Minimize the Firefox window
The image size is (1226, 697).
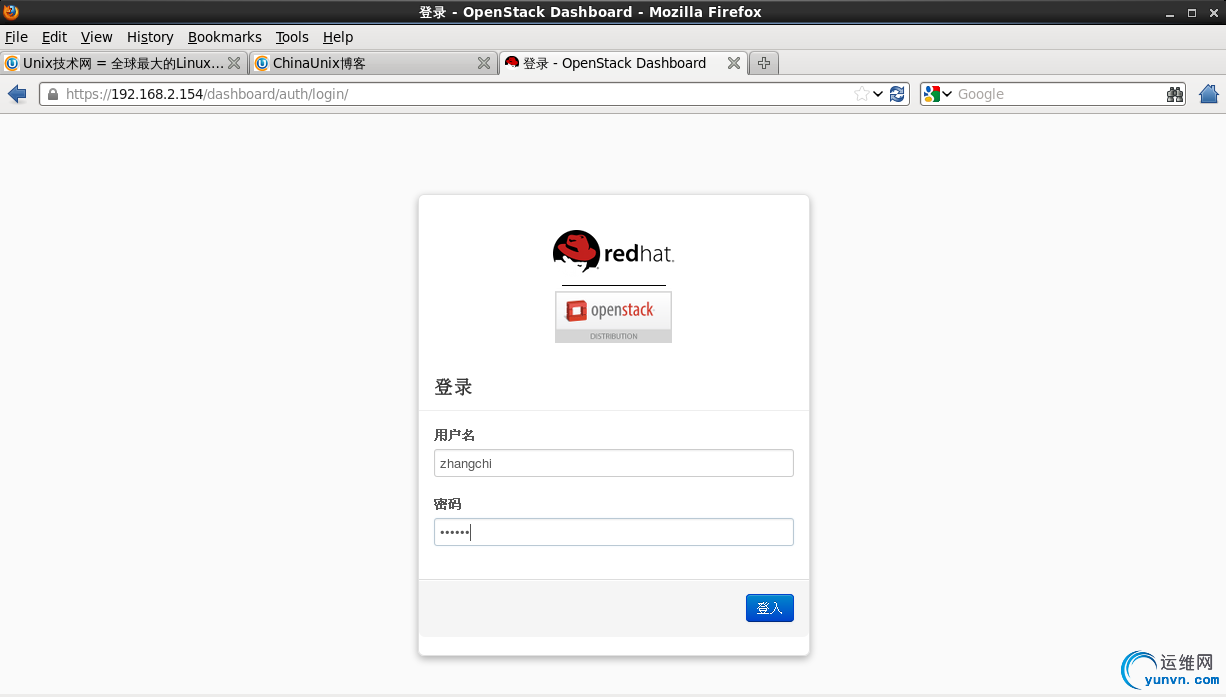[x=1169, y=13]
